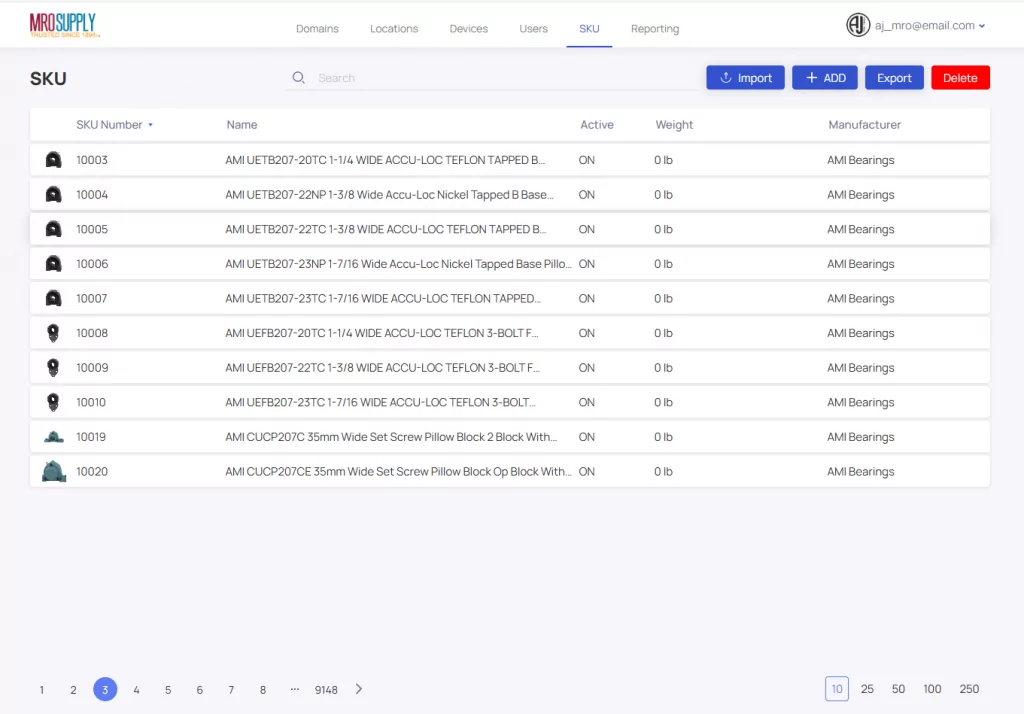
Task: Open SKU number 10007
Action: (92, 299)
